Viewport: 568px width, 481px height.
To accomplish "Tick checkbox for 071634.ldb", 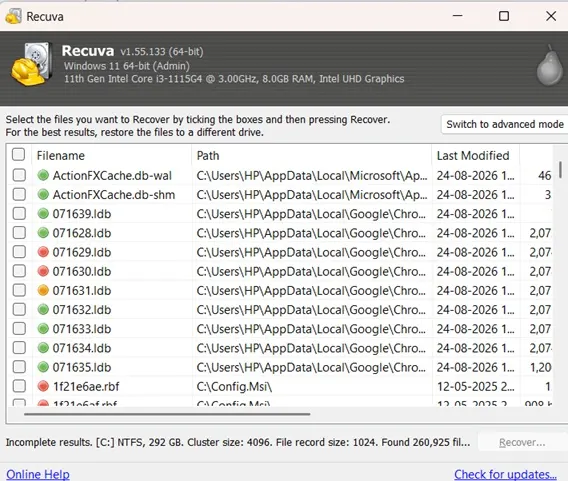I will [x=19, y=348].
